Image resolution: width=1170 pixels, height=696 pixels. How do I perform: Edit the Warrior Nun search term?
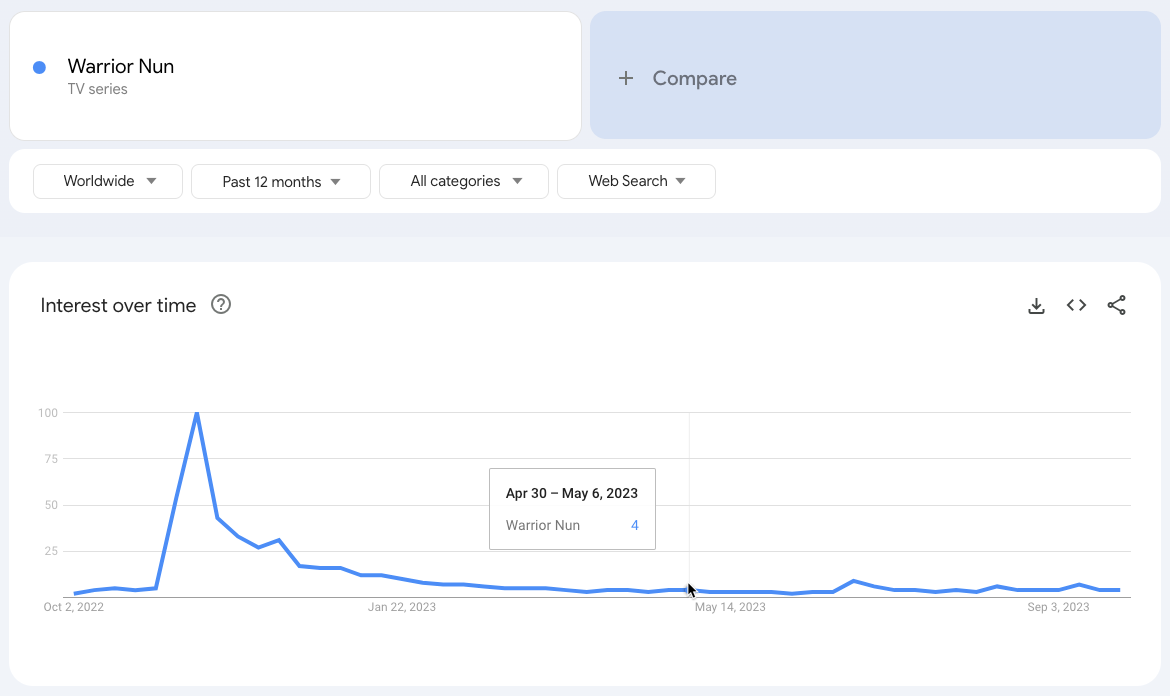point(121,66)
